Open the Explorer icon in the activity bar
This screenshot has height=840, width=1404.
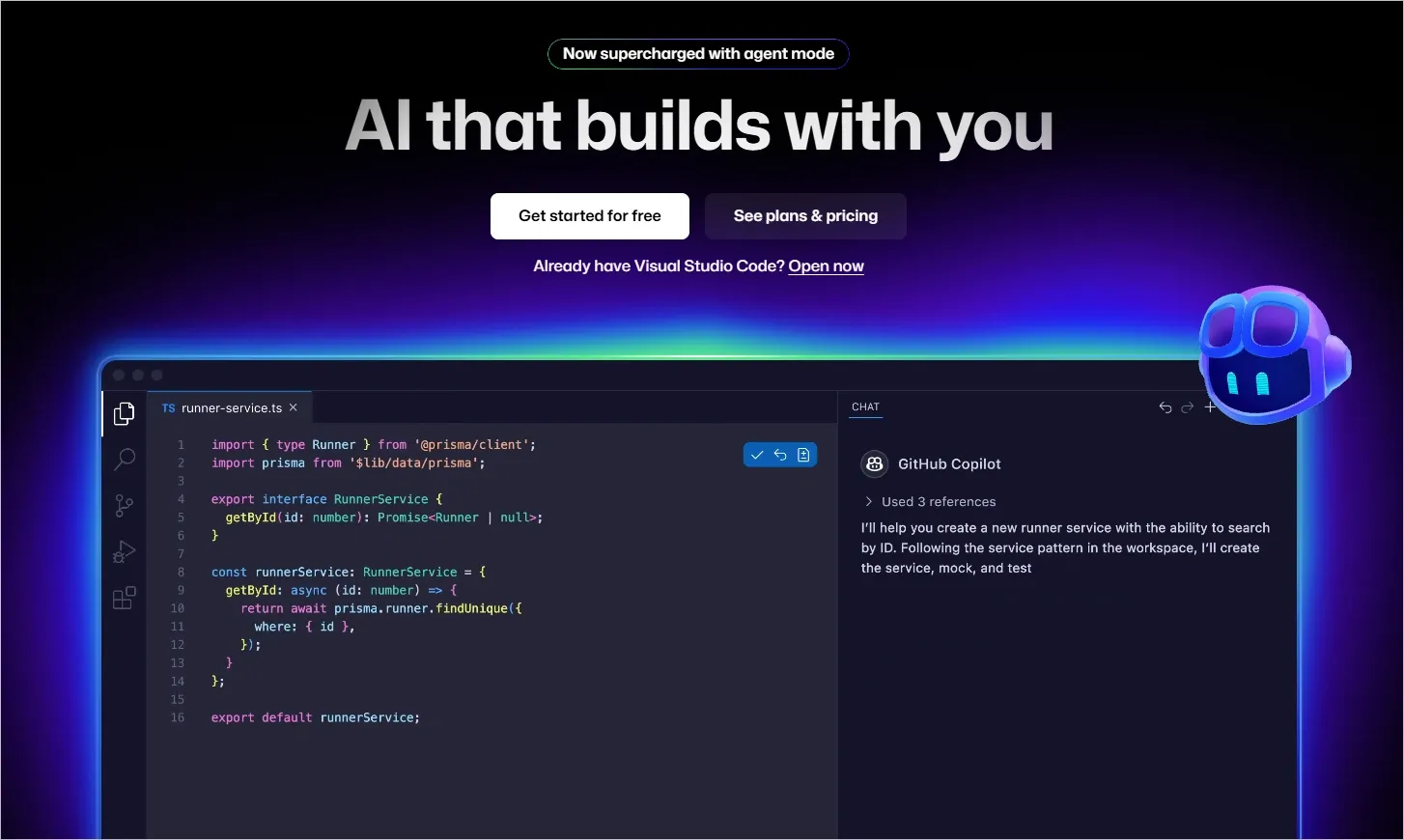click(x=124, y=412)
